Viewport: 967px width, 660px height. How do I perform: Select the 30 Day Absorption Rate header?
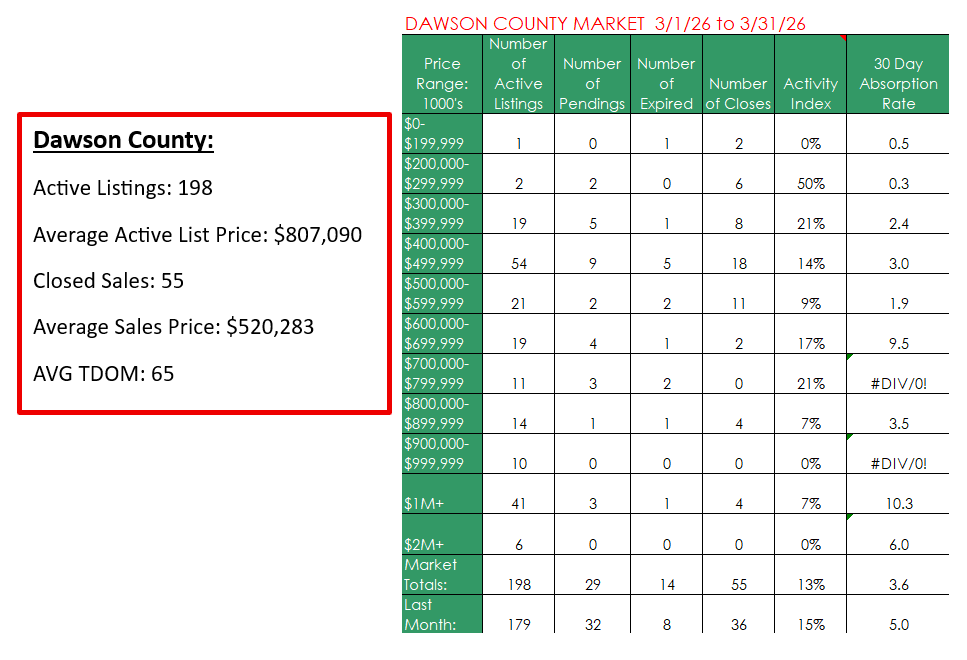coord(898,83)
